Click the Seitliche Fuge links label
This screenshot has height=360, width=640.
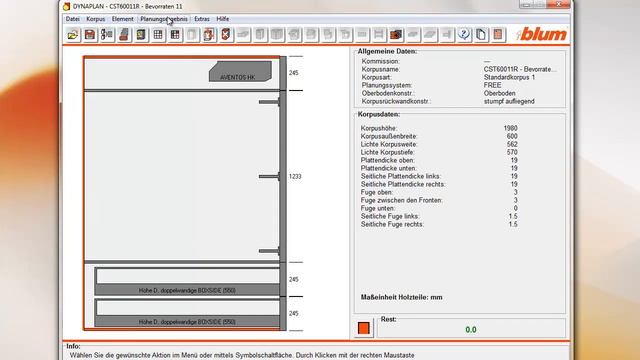pyautogui.click(x=390, y=216)
